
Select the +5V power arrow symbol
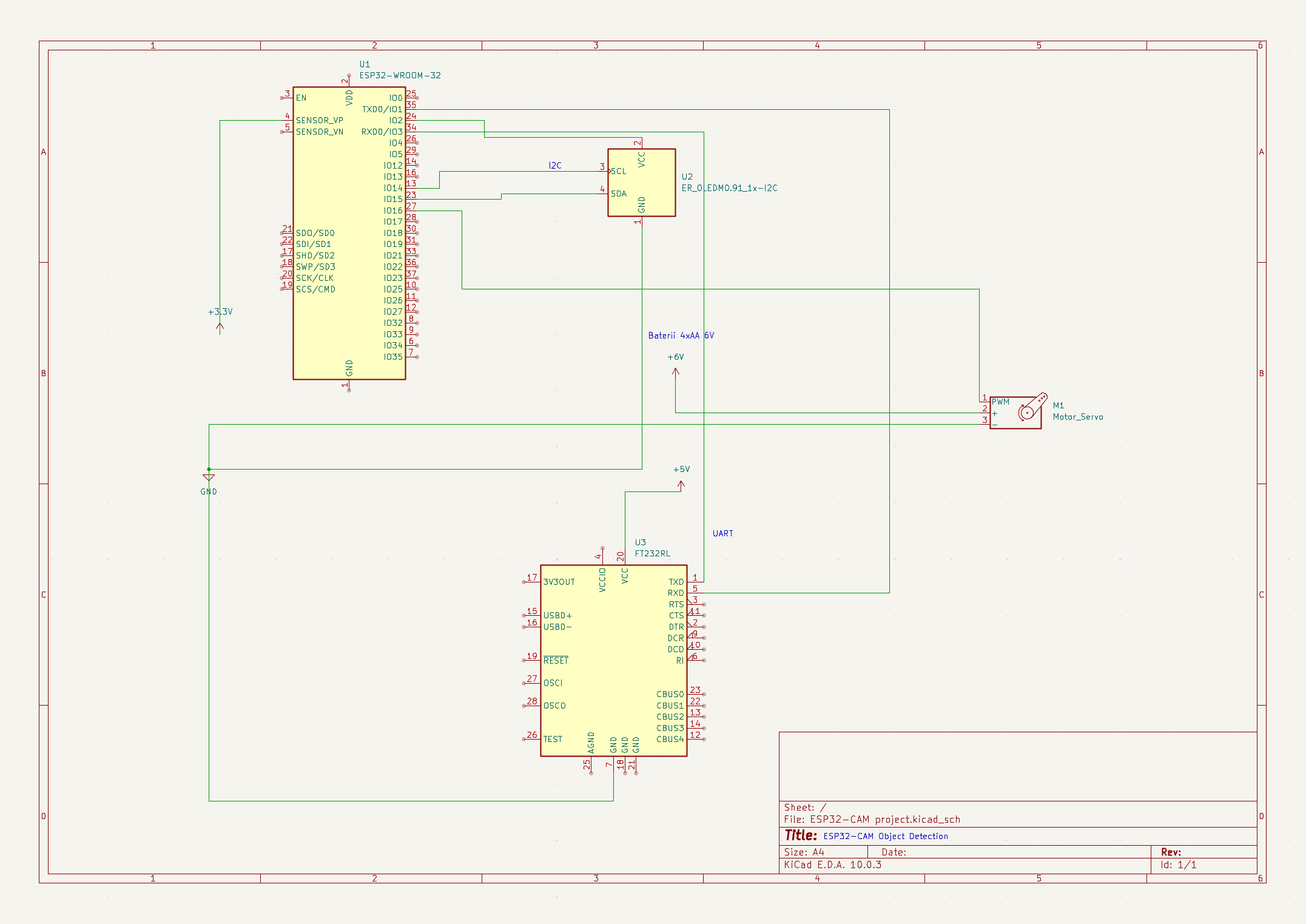[x=681, y=485]
